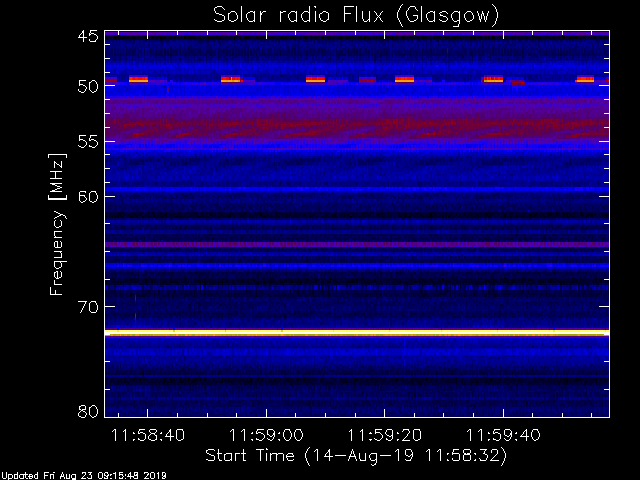
Task: Click the 70 frequency tick label
Action: (x=88, y=307)
